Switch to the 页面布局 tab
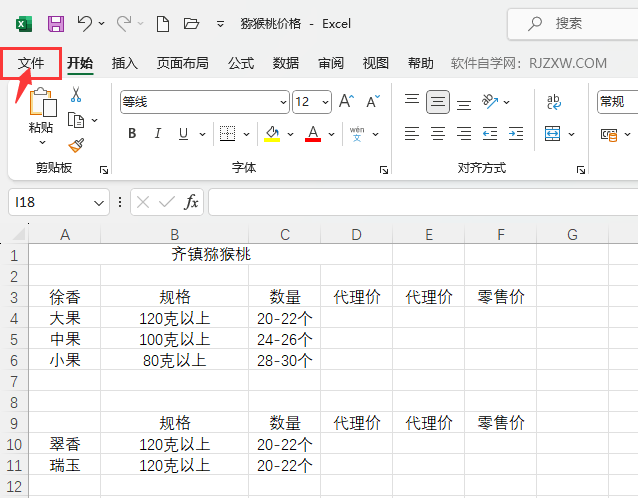 tap(183, 63)
